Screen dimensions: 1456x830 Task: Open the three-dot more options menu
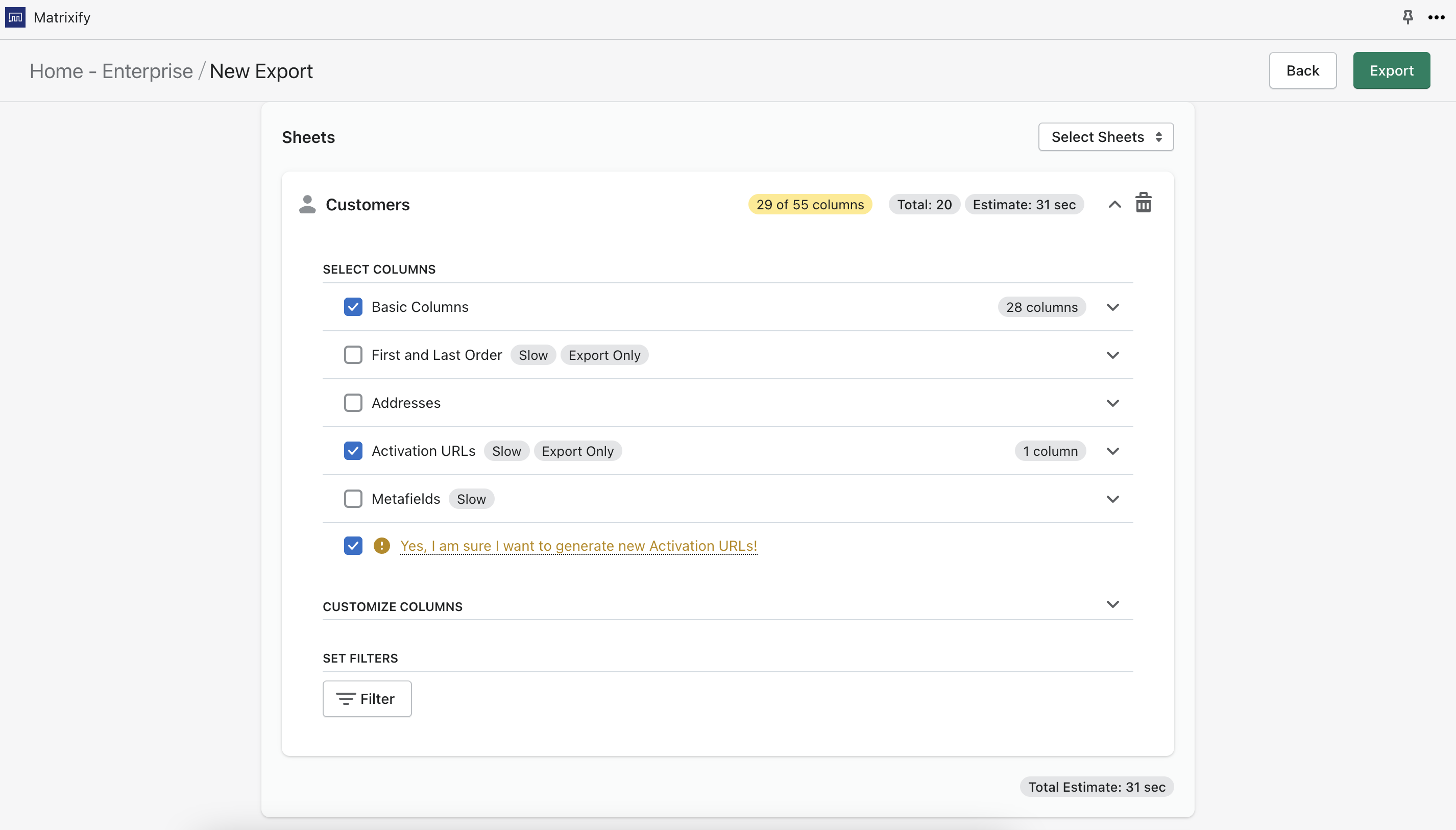[x=1436, y=17]
